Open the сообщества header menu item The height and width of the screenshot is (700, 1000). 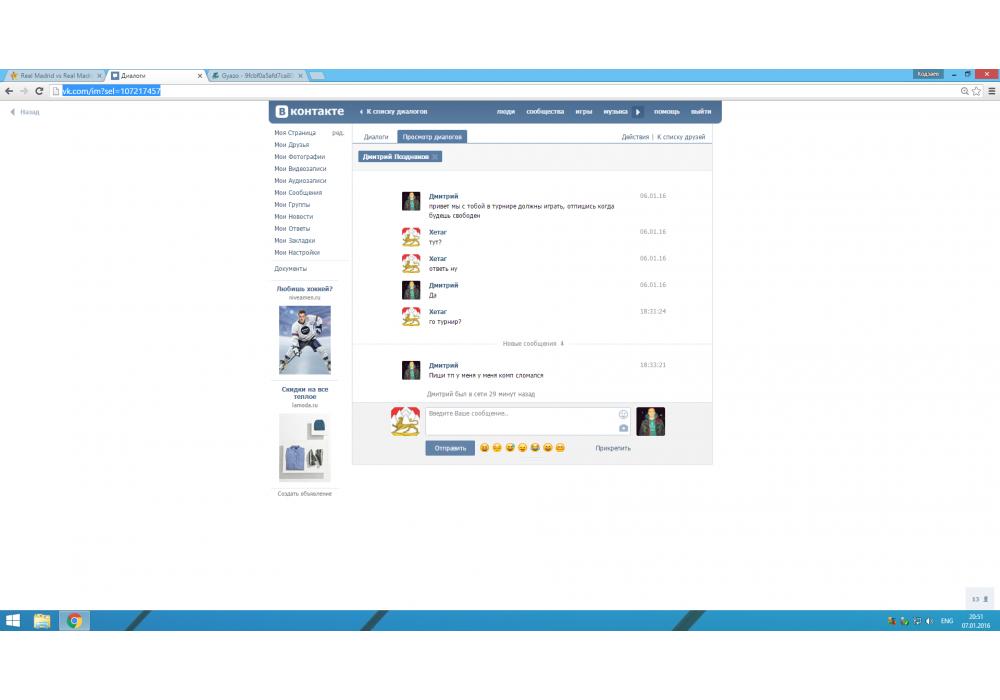(545, 112)
